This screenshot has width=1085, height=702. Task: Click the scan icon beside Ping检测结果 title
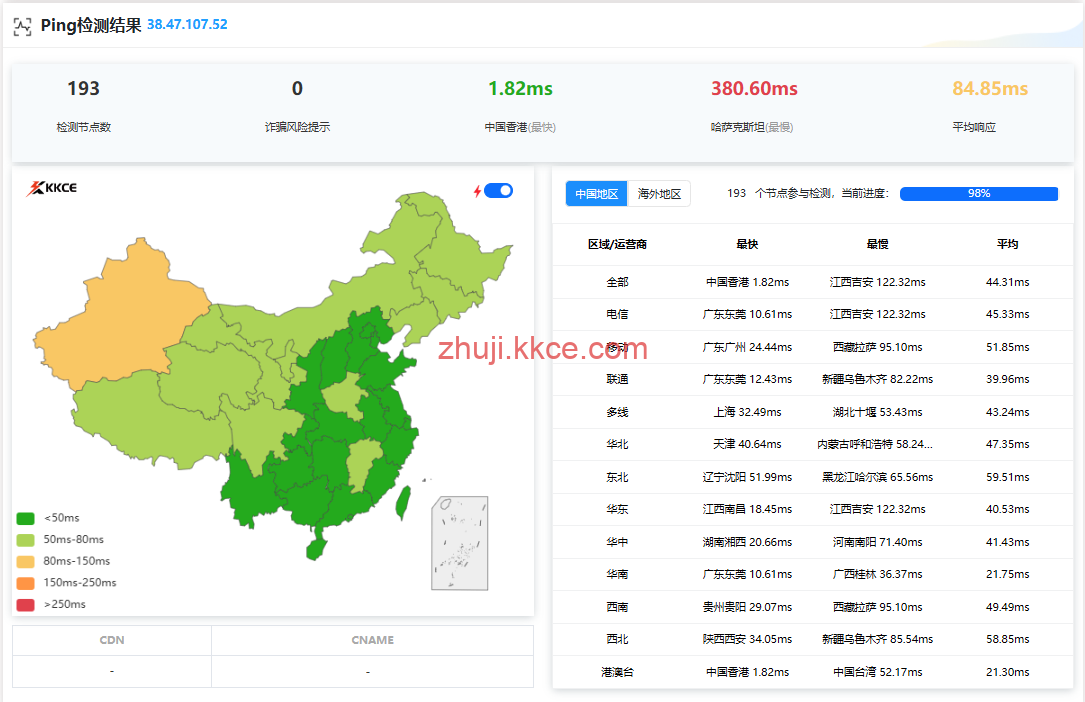pyautogui.click(x=22, y=26)
